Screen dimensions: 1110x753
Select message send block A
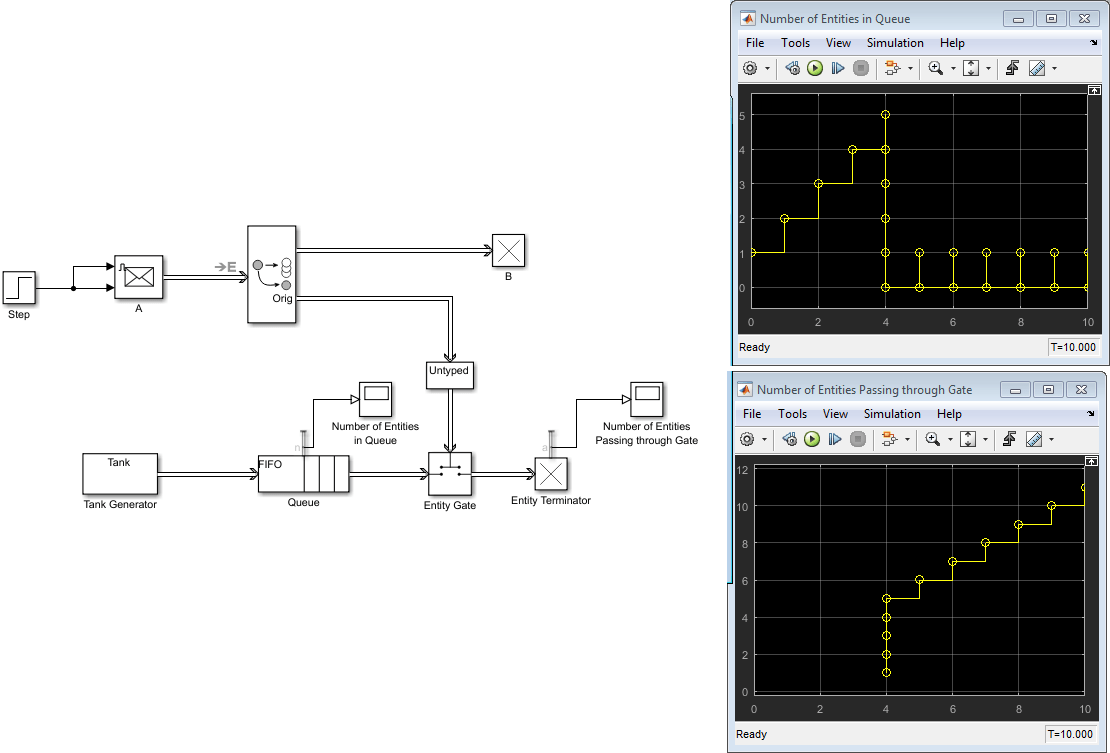139,277
